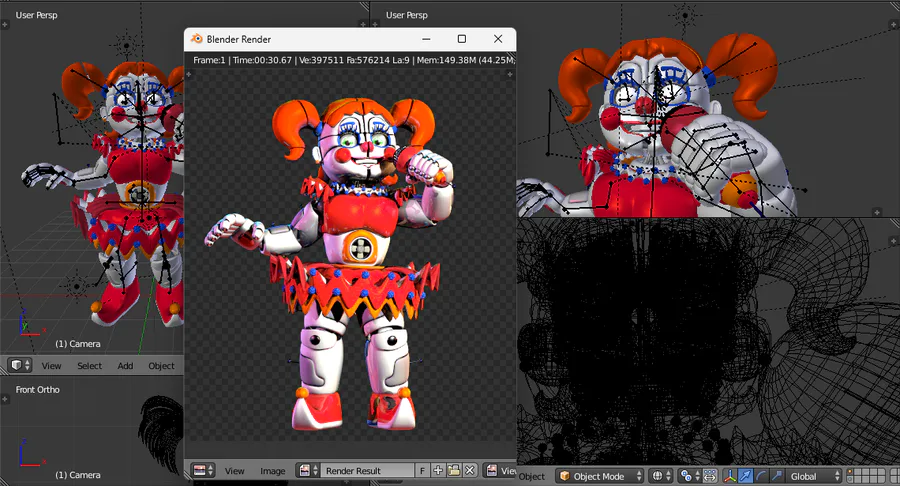Minimize the Blender Render window

[x=426, y=39]
